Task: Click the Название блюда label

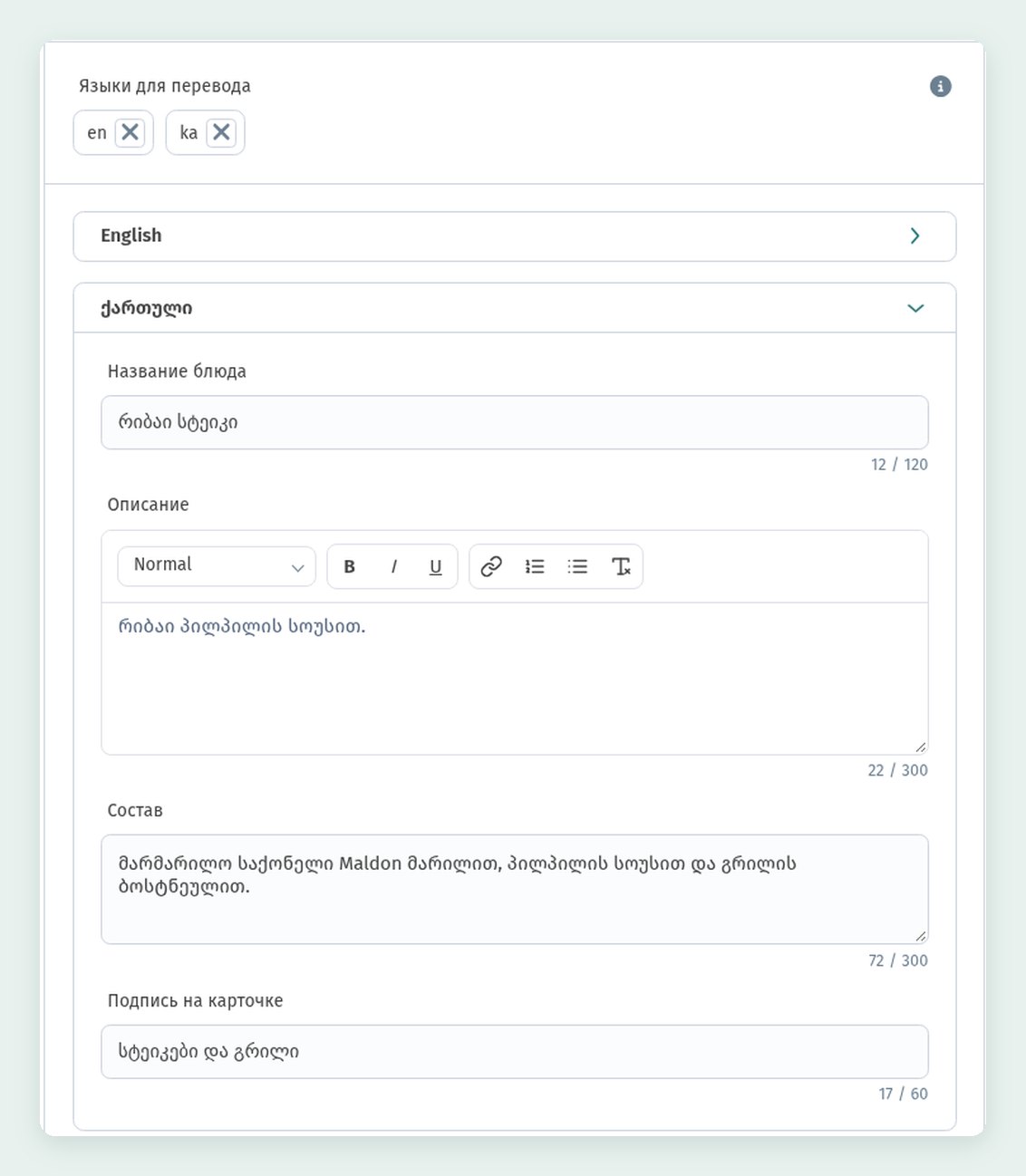Action: [177, 371]
